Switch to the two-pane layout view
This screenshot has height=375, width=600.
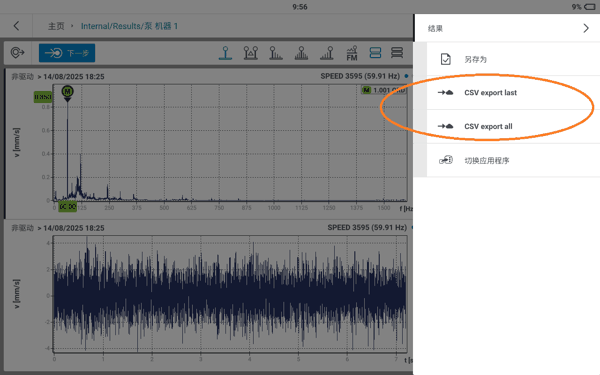click(x=375, y=53)
